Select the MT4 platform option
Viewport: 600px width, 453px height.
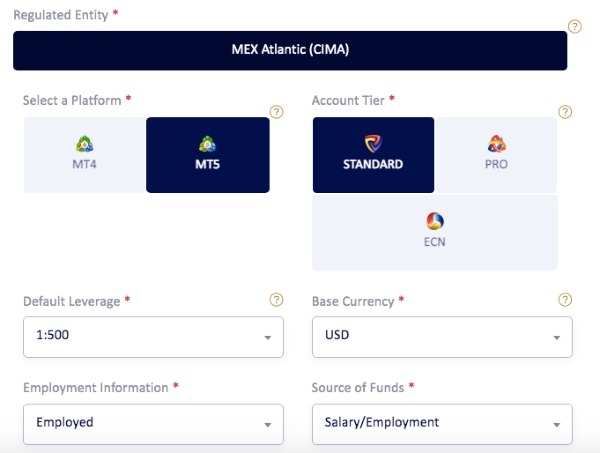(x=85, y=155)
